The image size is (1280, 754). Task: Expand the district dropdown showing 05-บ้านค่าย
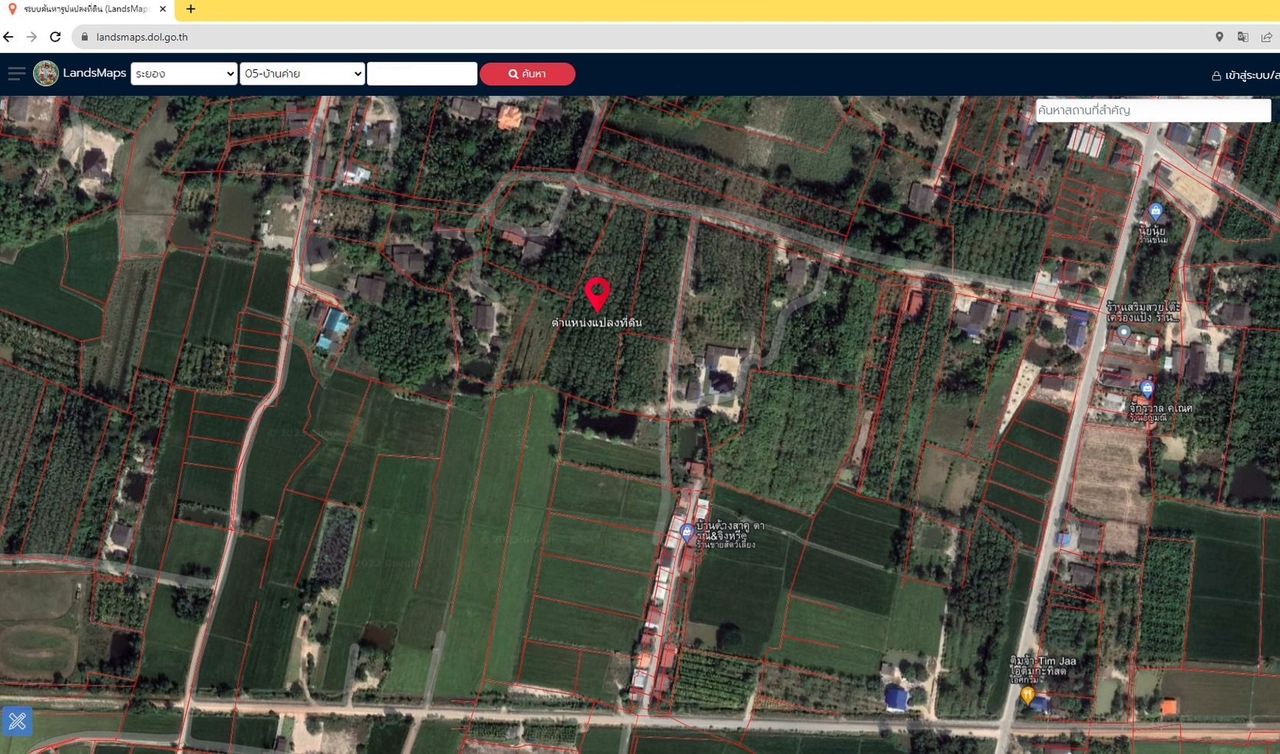click(x=302, y=74)
